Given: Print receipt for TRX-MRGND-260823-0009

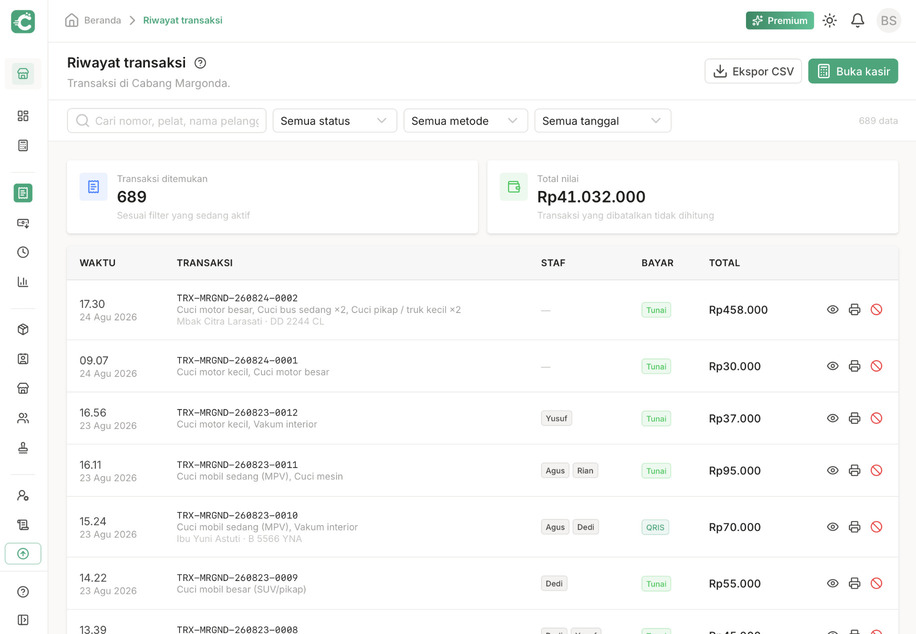Looking at the screenshot, I should pyautogui.click(x=854, y=583).
